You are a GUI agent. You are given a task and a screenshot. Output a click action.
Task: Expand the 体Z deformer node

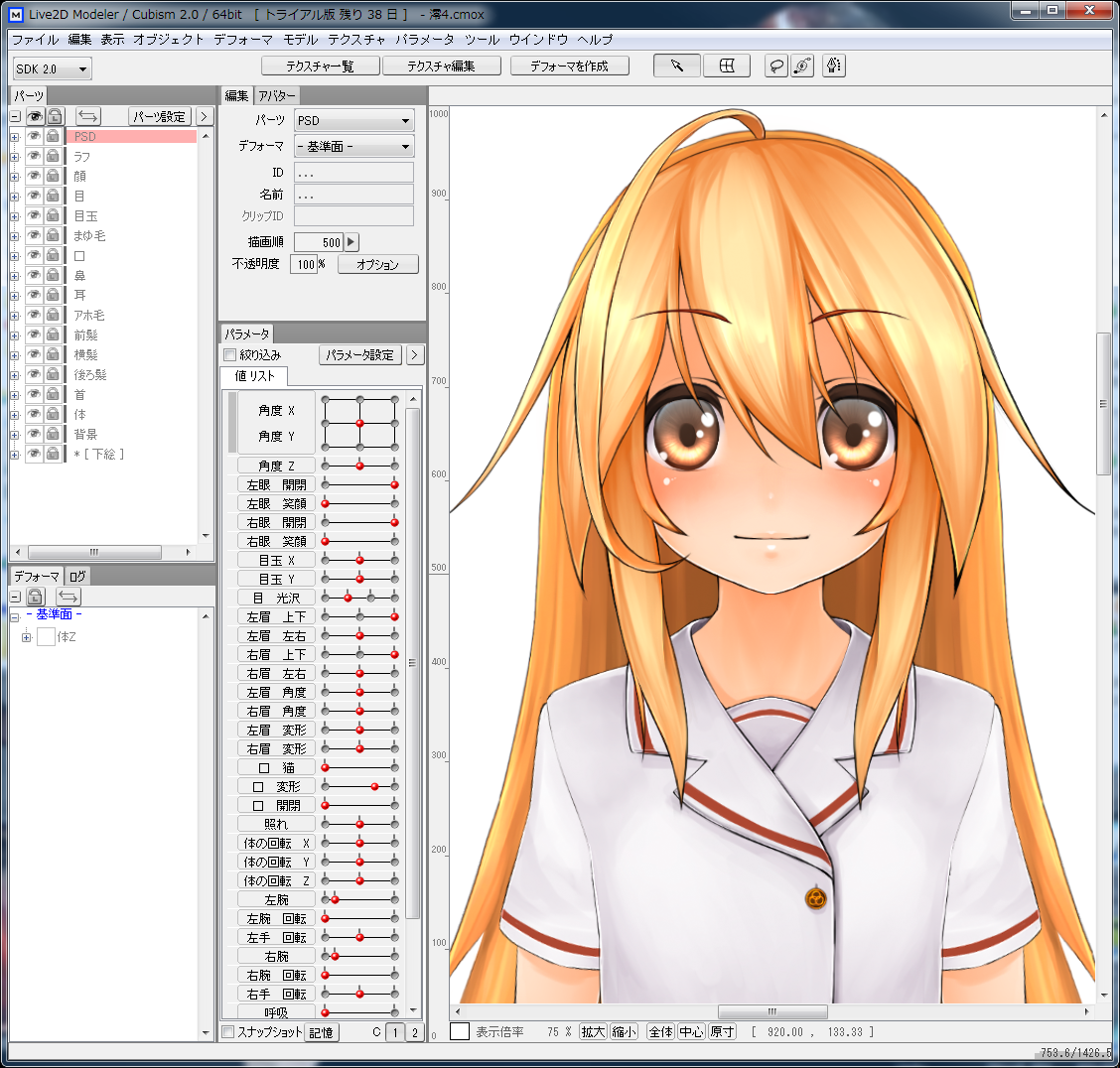click(x=27, y=637)
